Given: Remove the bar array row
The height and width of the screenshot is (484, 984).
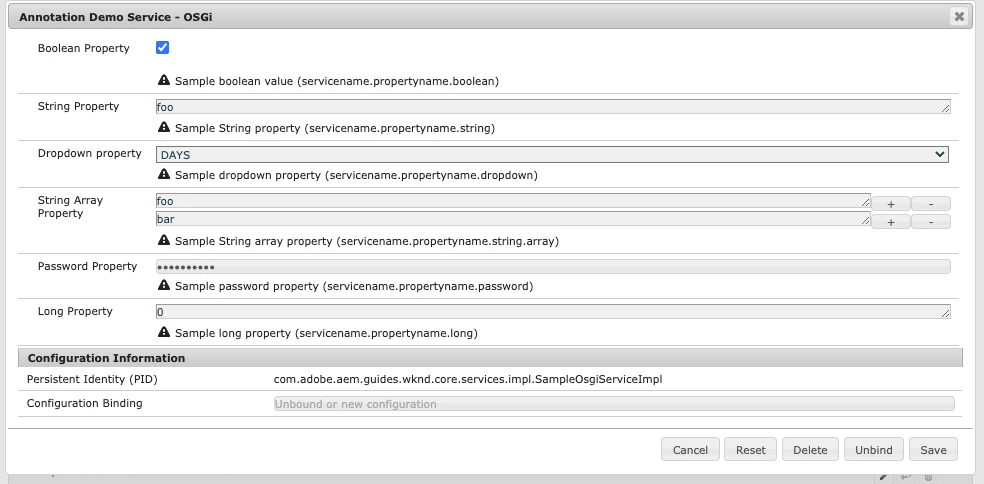Looking at the screenshot, I should (x=931, y=222).
